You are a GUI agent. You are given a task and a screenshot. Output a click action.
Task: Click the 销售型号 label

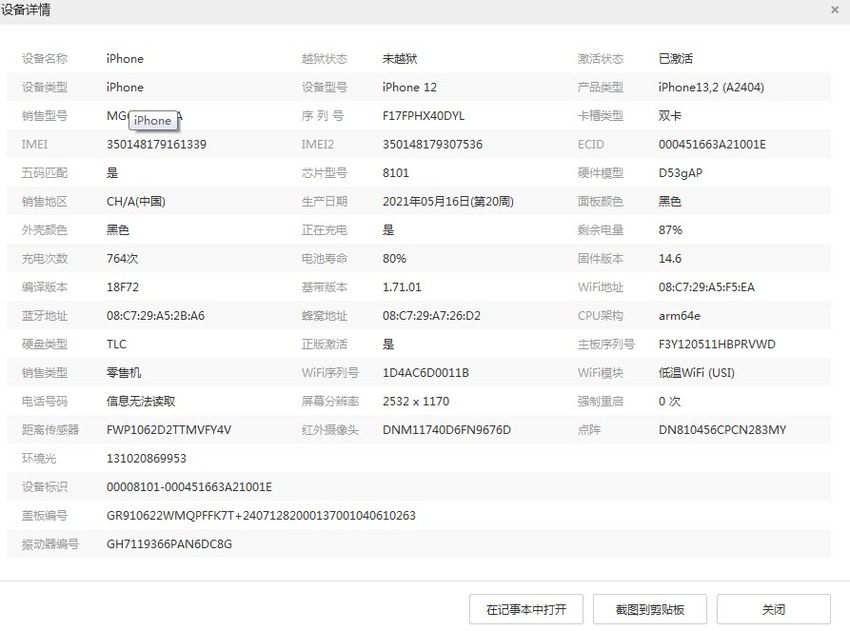(44, 115)
